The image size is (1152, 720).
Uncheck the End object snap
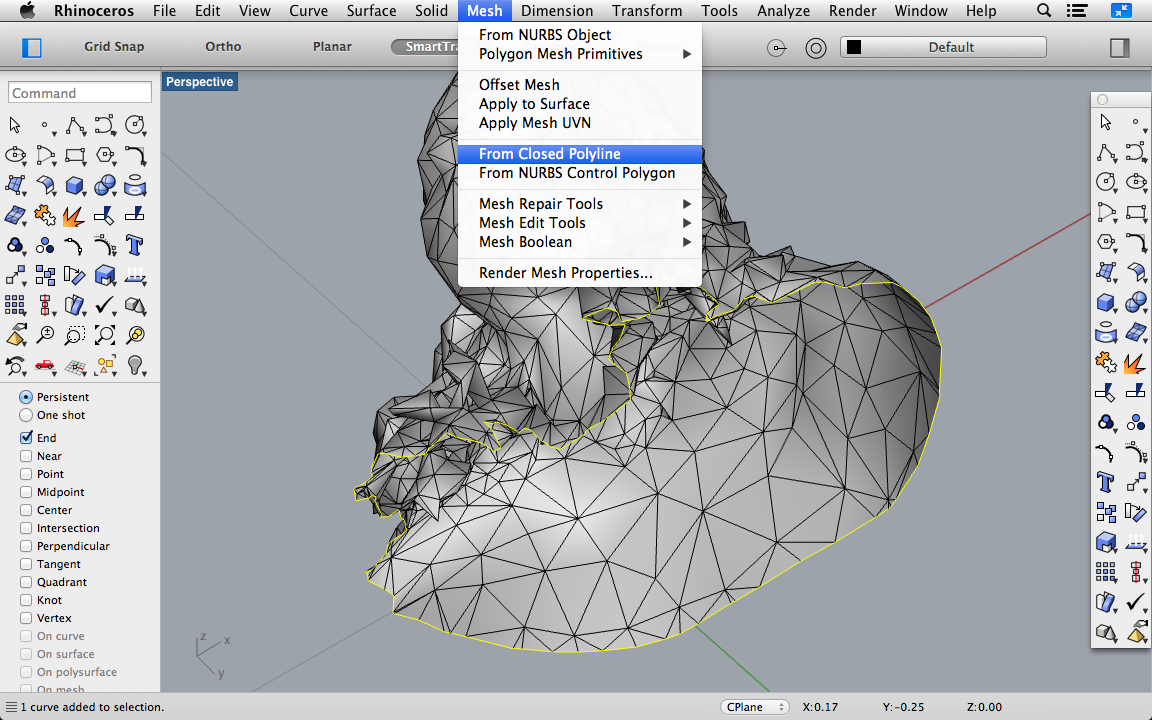click(x=27, y=438)
